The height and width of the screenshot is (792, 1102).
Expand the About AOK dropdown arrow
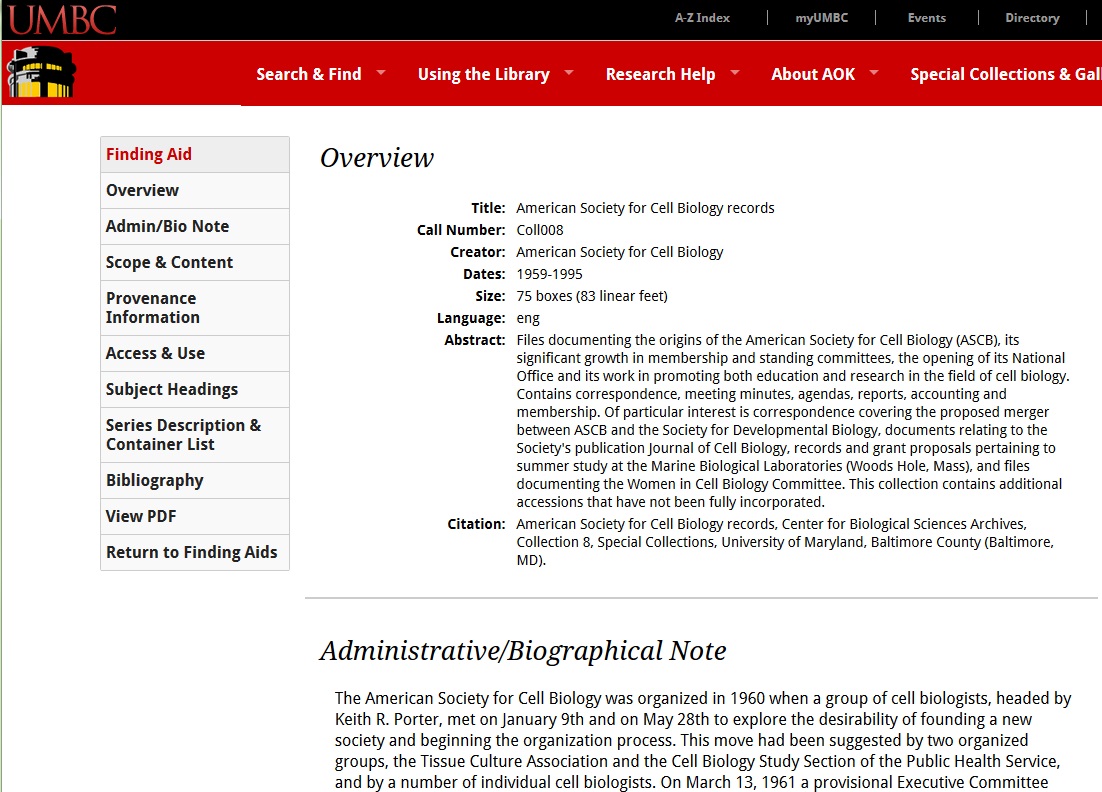click(874, 72)
